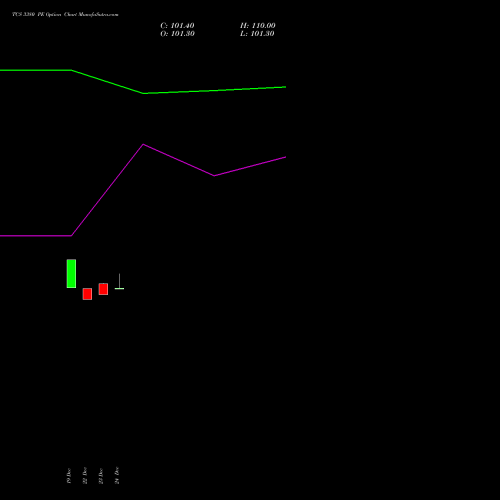Click the tall green candlestick for 19 Dec

point(71,274)
